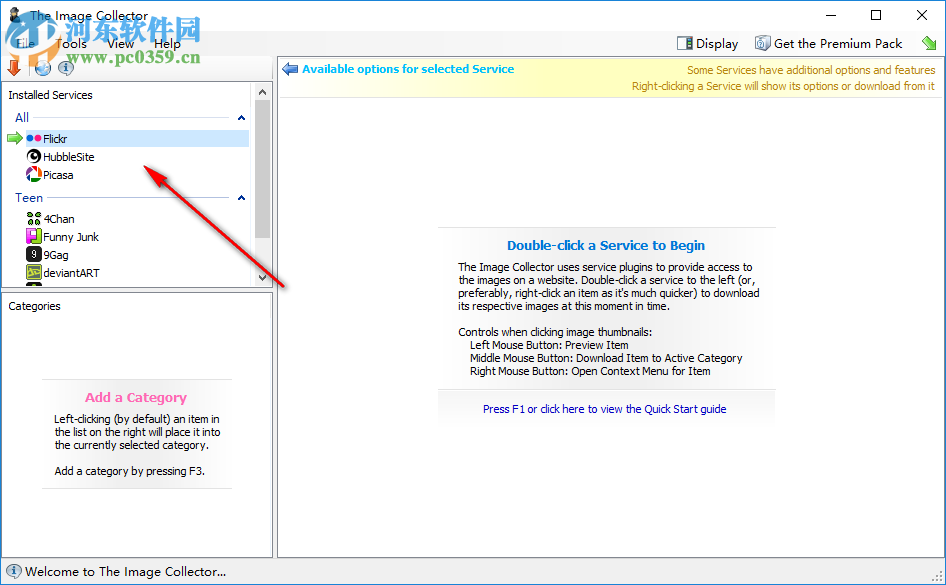This screenshot has height=585, width=946.
Task: Click the green arrow icon at top right
Action: [929, 43]
